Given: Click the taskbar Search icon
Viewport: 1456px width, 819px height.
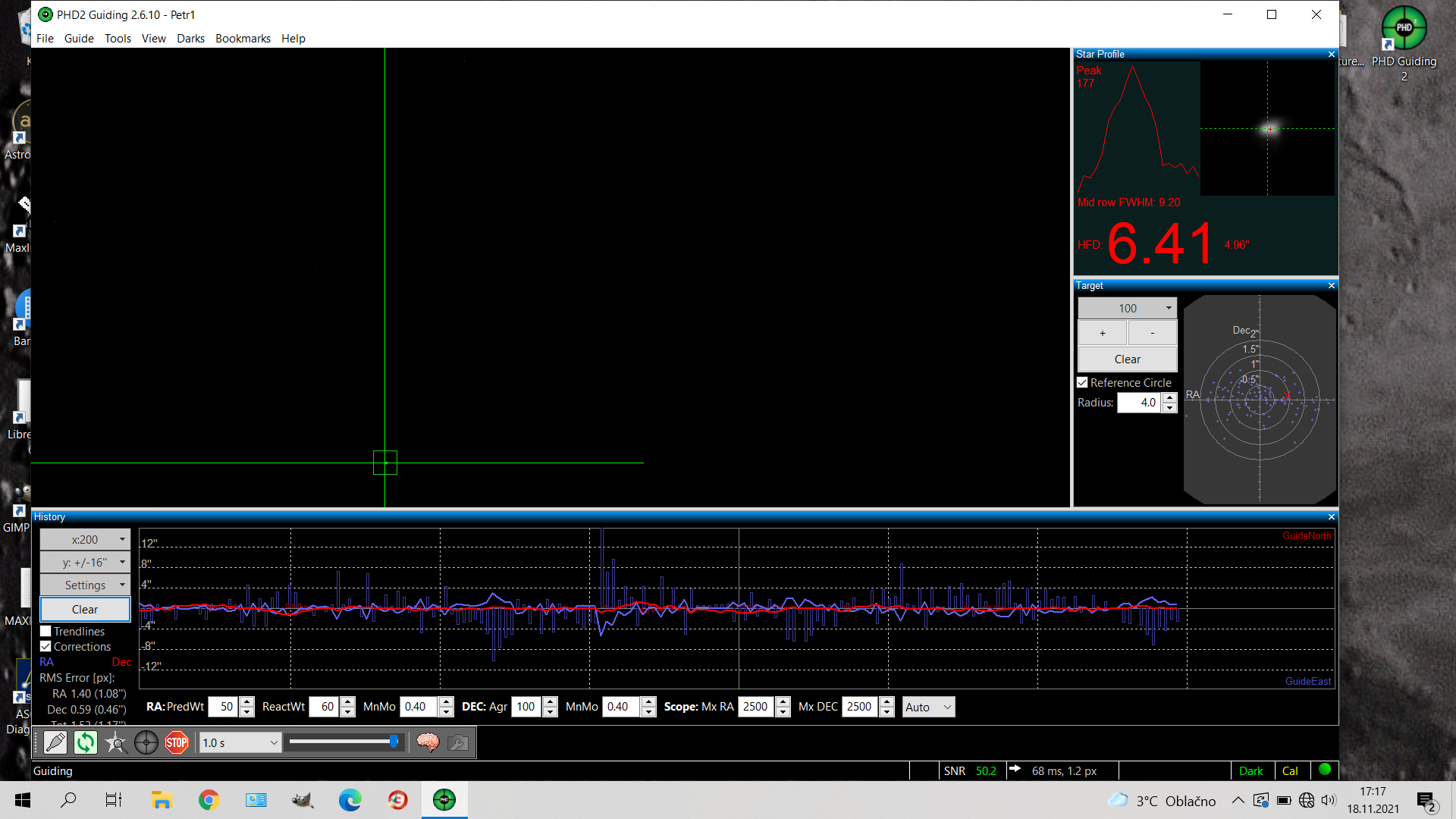Looking at the screenshot, I should pyautogui.click(x=68, y=800).
